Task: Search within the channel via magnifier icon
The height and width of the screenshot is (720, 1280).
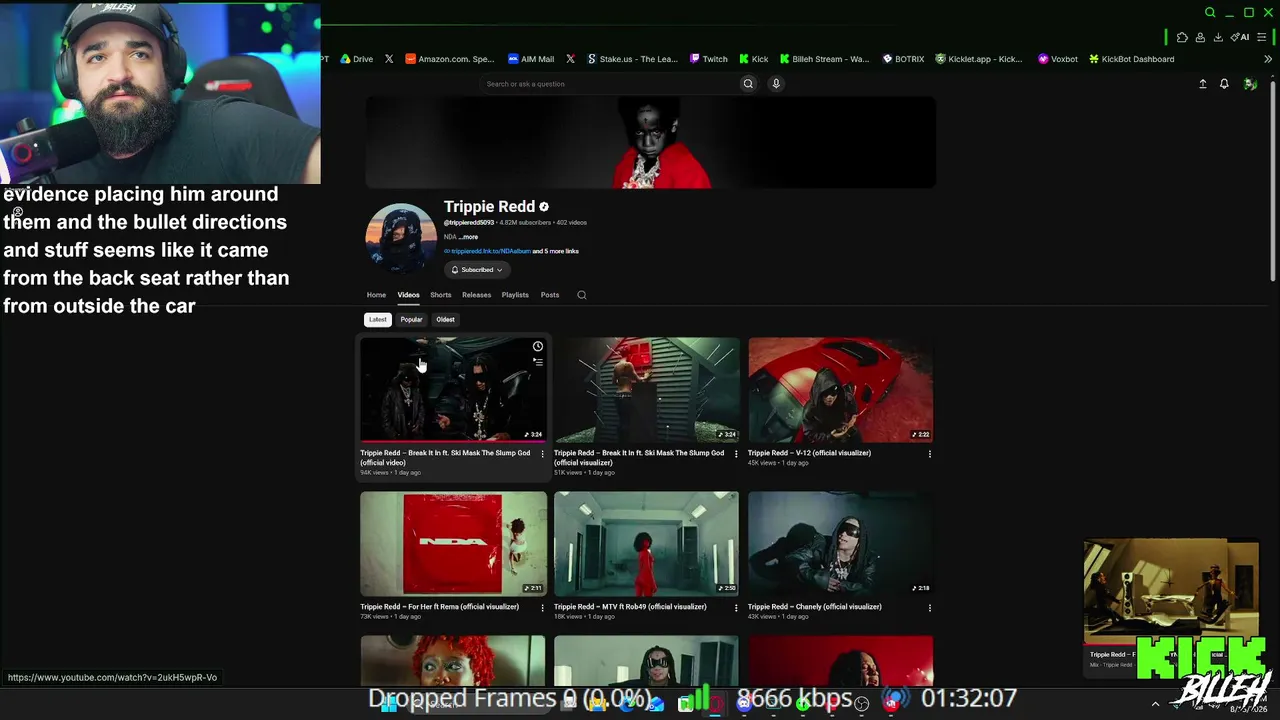Action: (x=582, y=295)
